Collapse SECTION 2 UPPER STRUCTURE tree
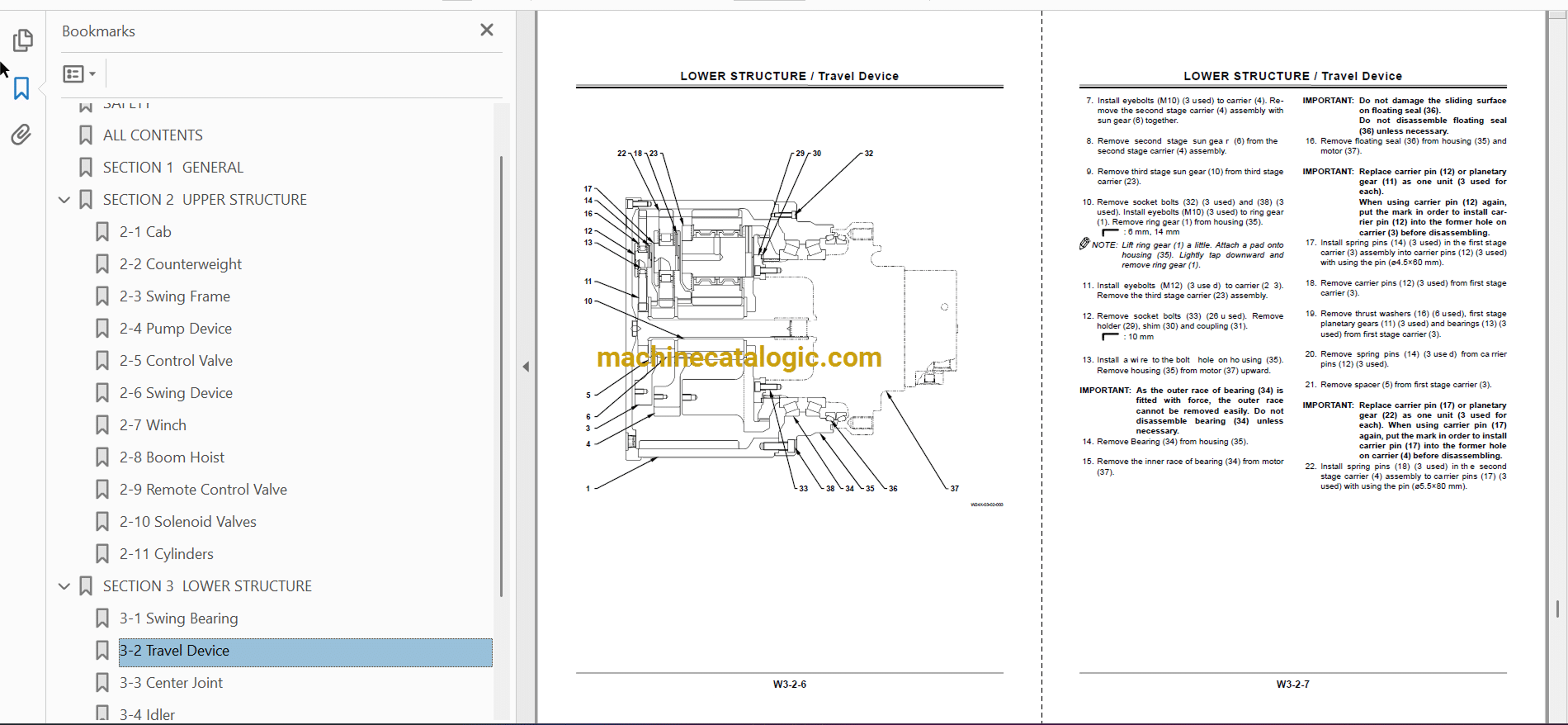 (64, 200)
